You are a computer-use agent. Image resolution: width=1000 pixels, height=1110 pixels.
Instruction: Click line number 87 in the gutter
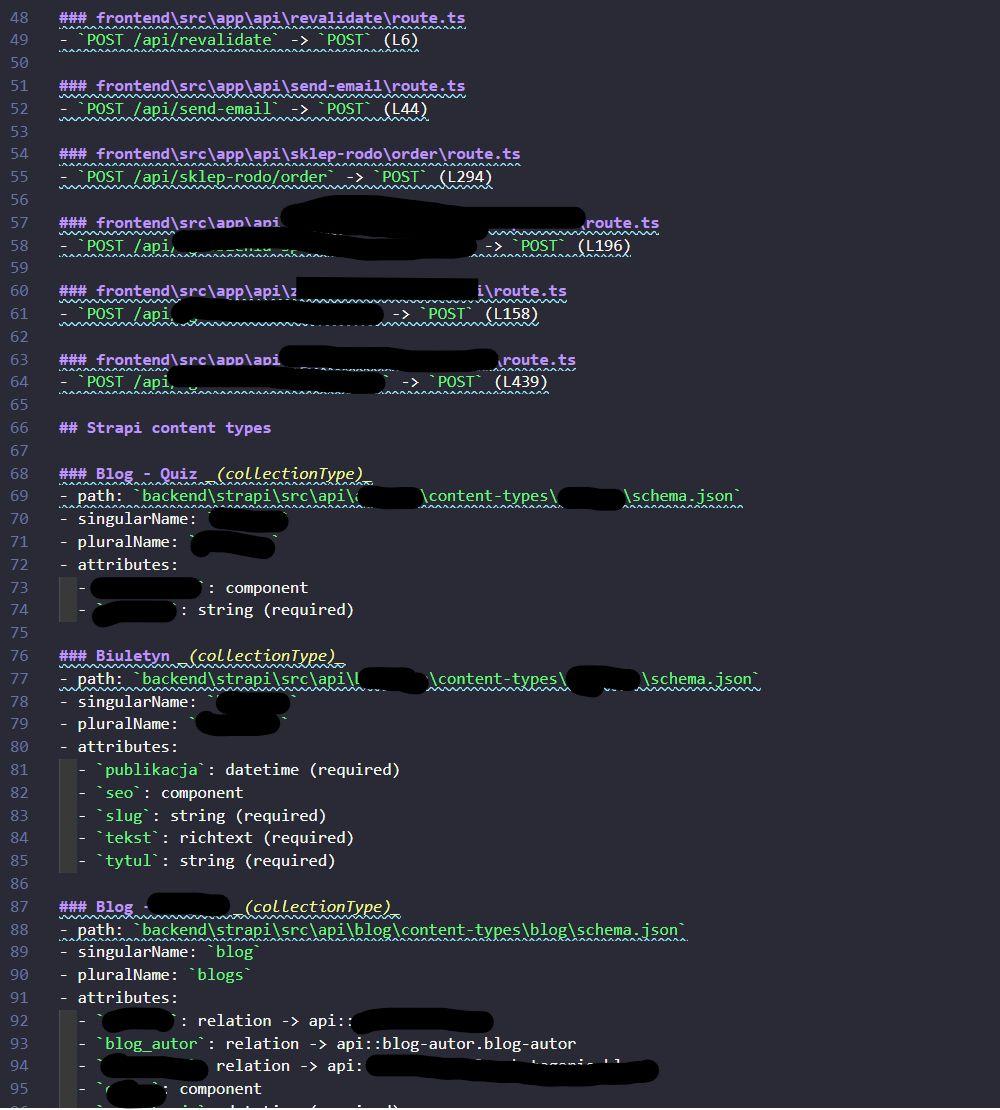point(19,907)
